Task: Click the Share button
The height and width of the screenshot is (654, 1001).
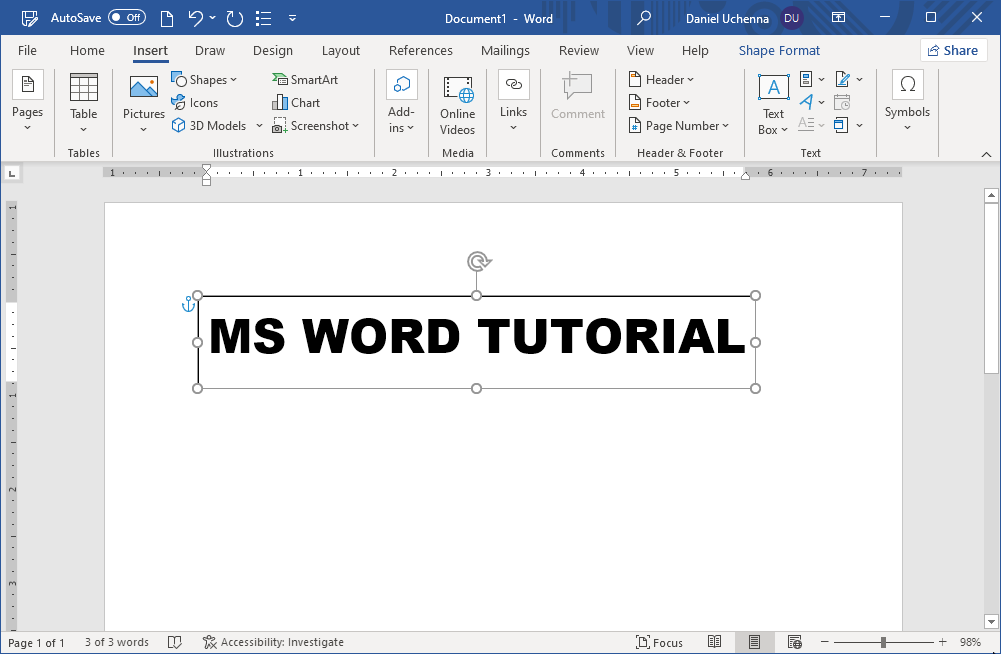Action: pyautogui.click(x=953, y=51)
